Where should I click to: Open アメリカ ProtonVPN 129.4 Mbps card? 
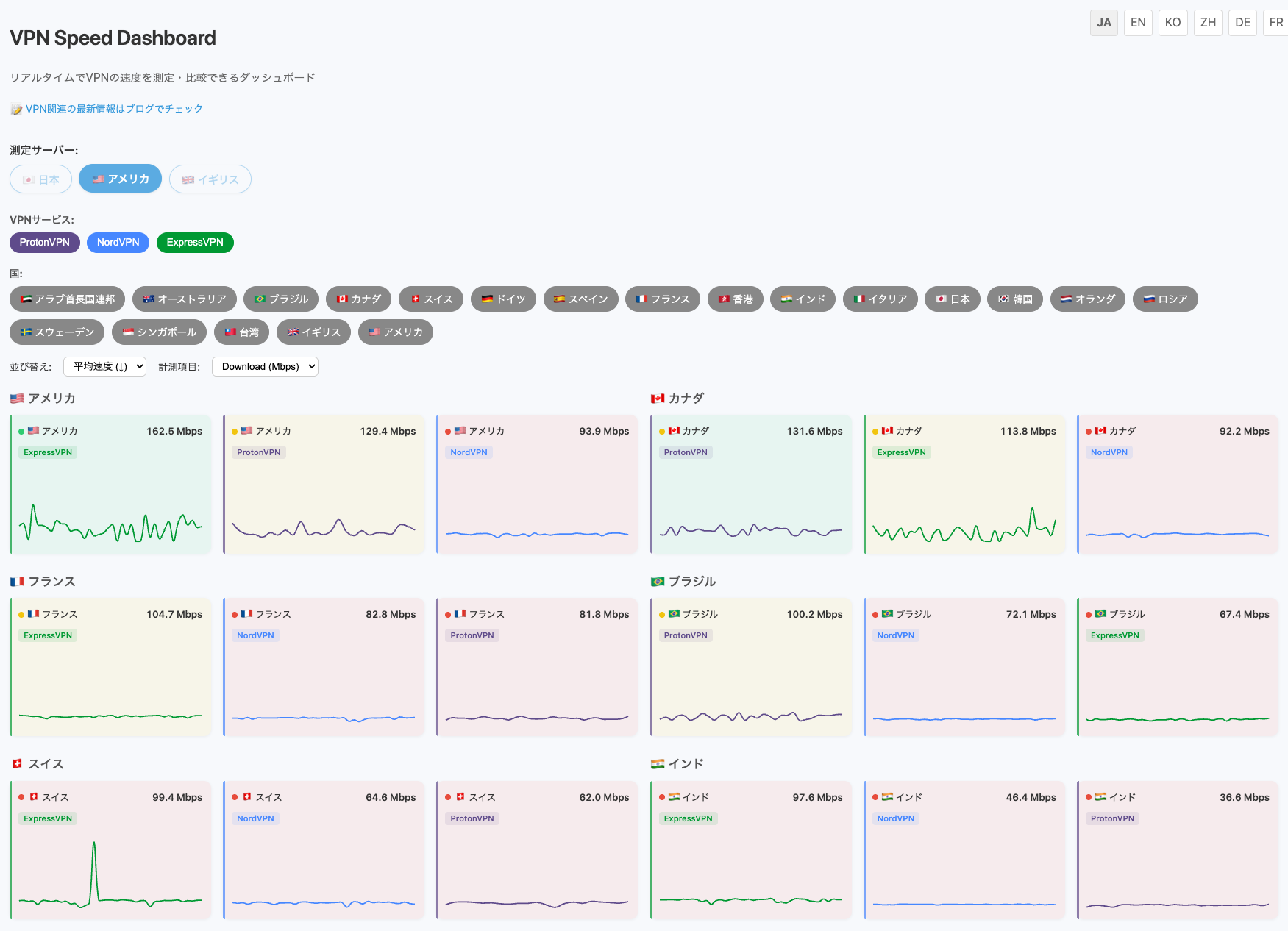324,484
